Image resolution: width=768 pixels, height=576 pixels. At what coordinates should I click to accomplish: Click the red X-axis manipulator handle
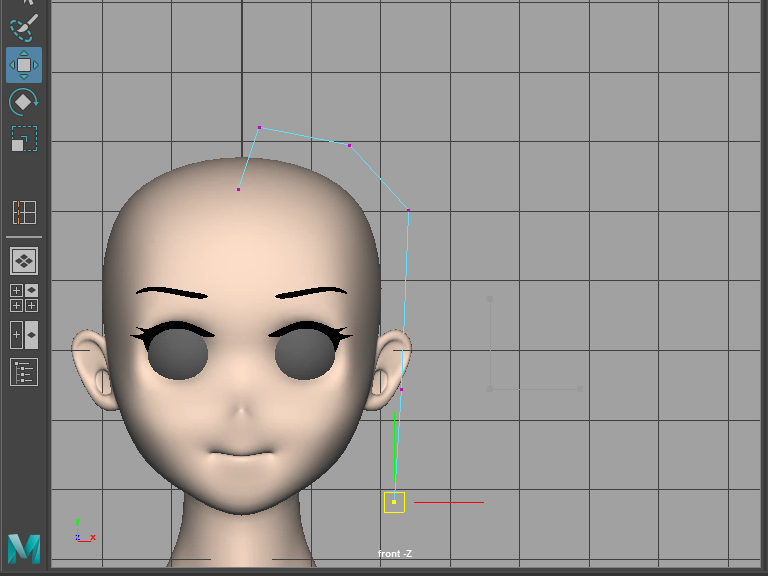pyautogui.click(x=450, y=502)
